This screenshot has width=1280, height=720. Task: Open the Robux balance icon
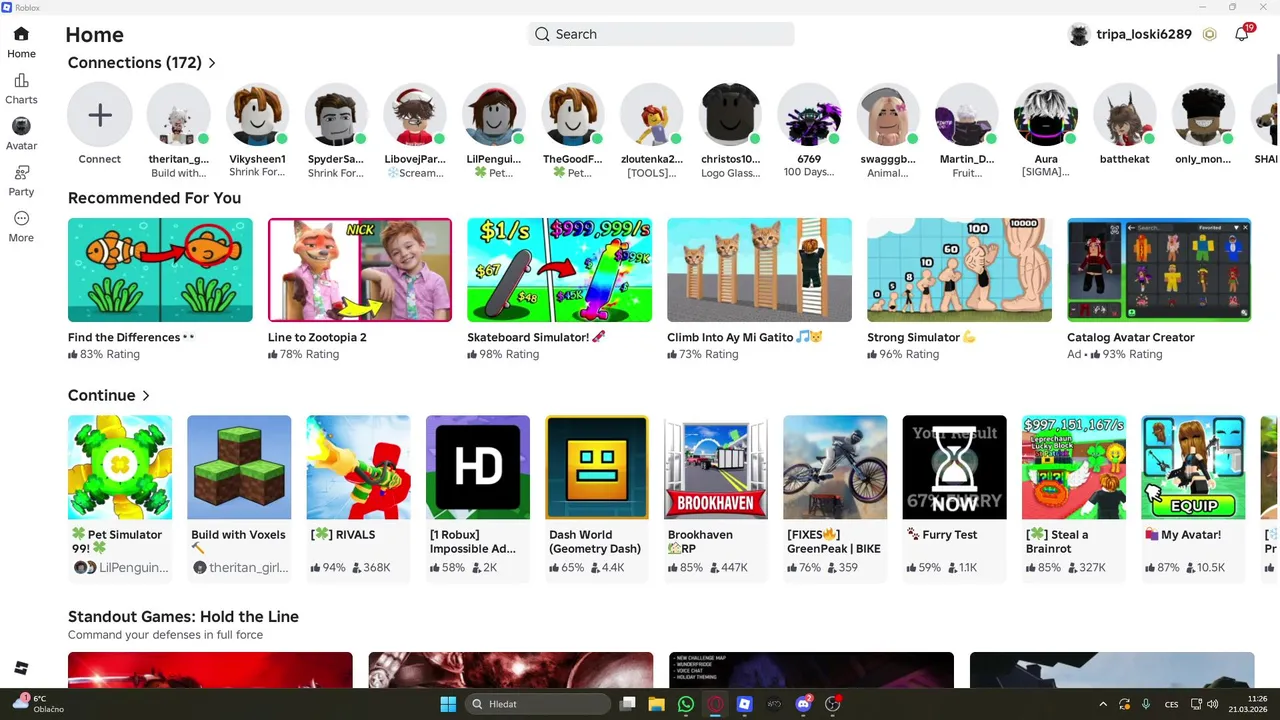pos(1210,34)
